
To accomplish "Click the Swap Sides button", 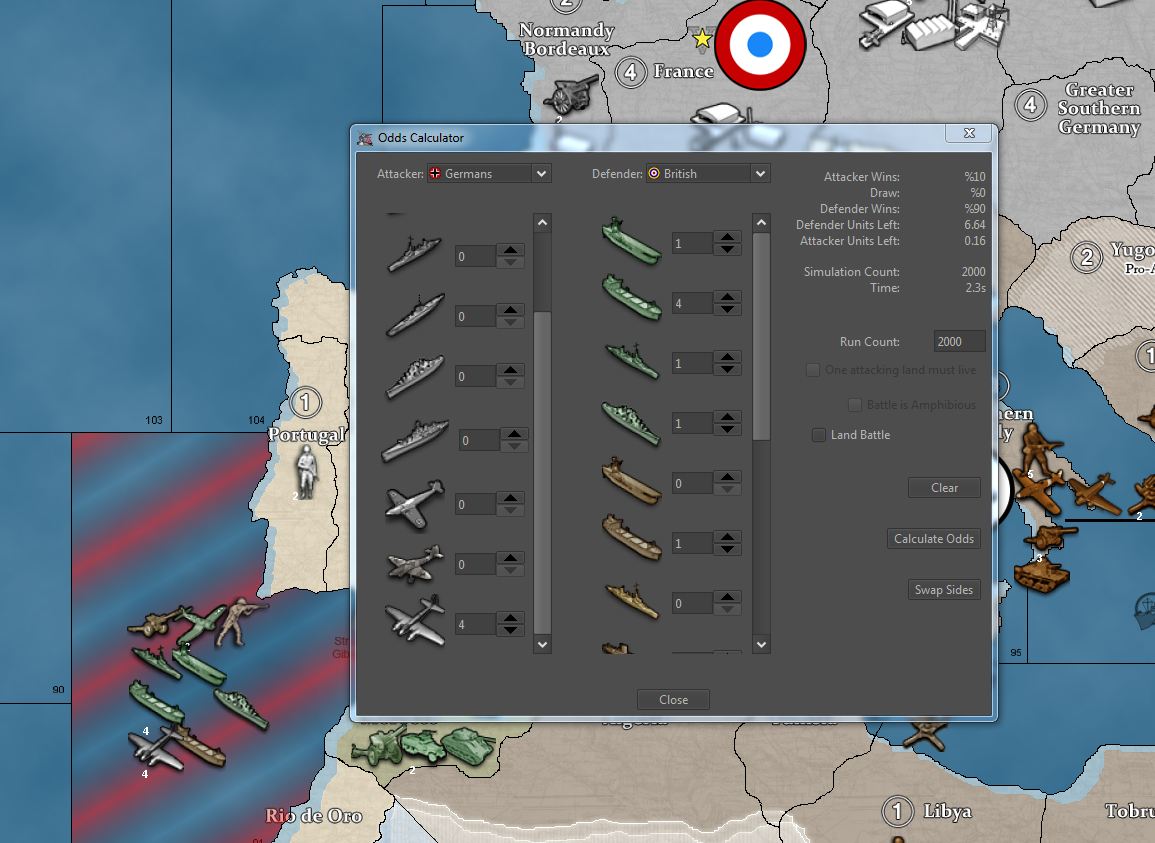I will (x=944, y=590).
